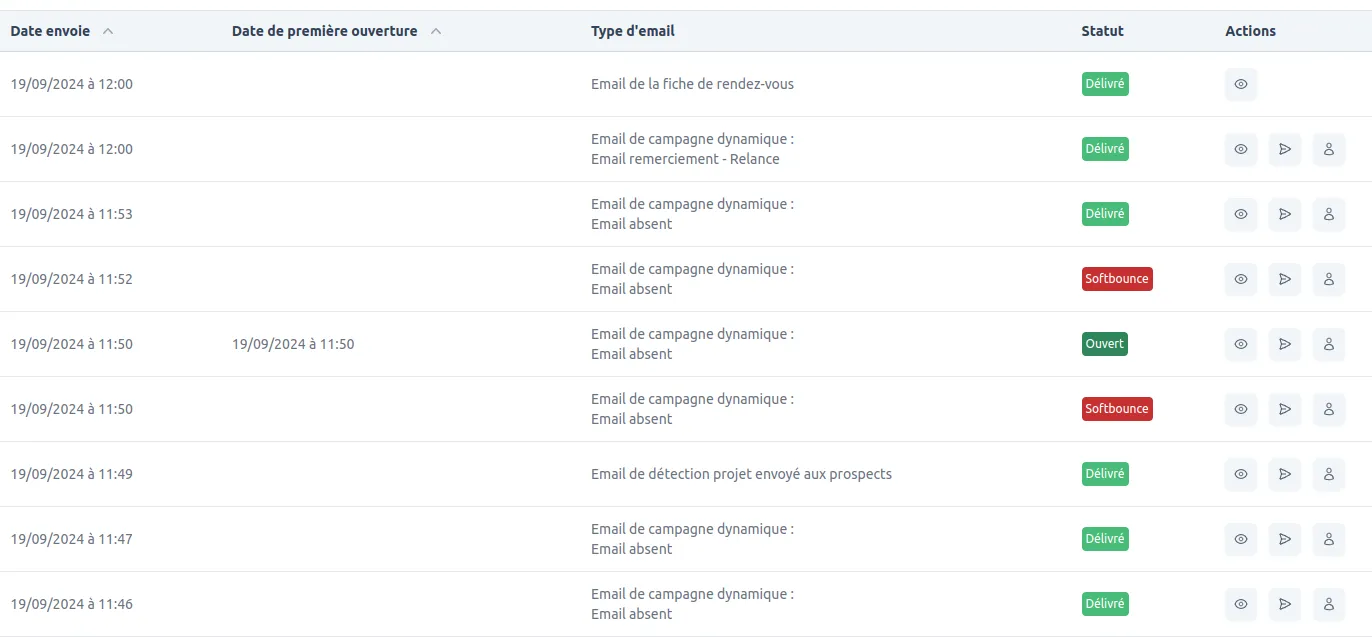Open contact icon for the 11:53 email row
Screen dimensions: 1372x637
tap(1329, 214)
